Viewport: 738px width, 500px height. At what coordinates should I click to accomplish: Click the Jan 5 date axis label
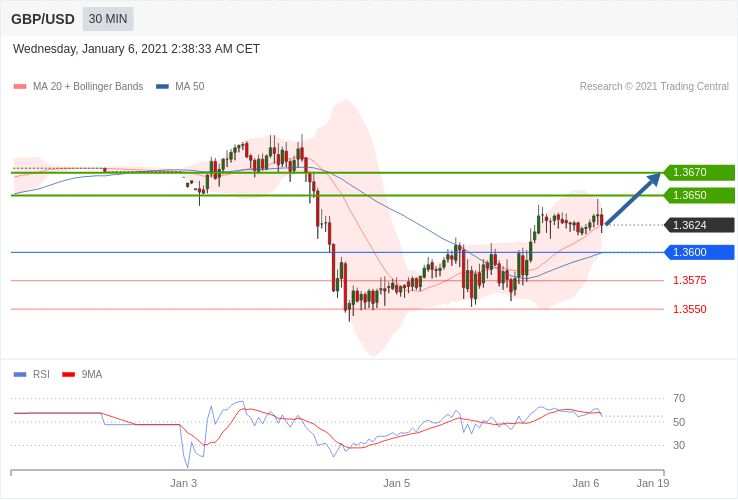coord(396,484)
